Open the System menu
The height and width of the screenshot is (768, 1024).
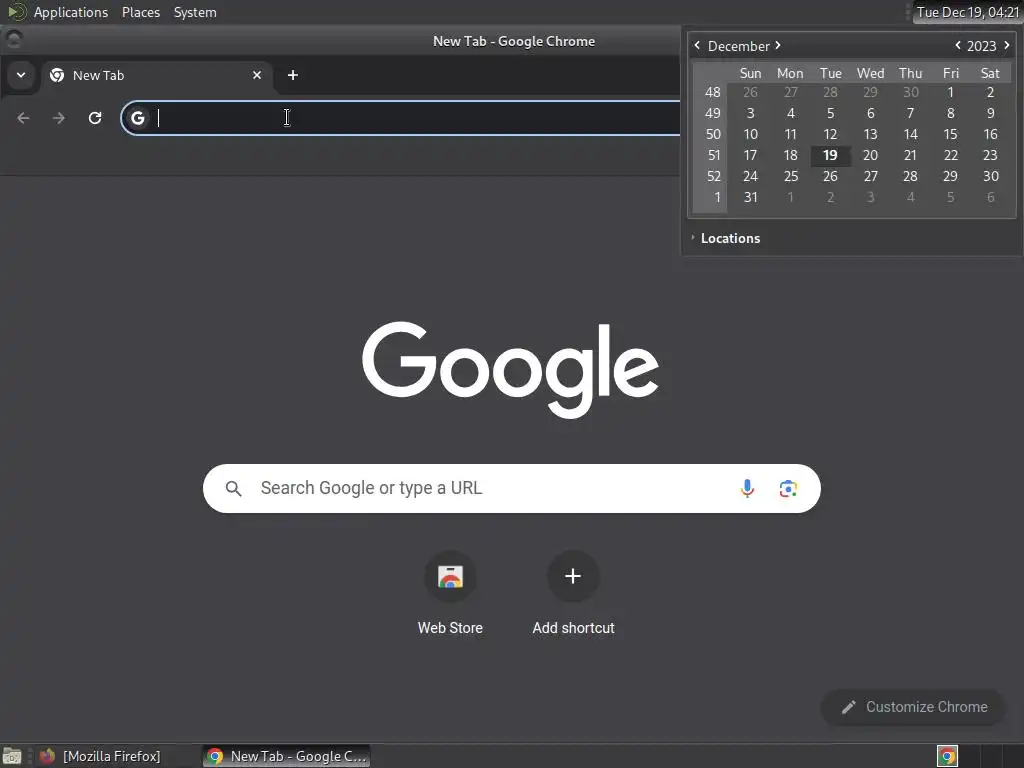pyautogui.click(x=195, y=12)
